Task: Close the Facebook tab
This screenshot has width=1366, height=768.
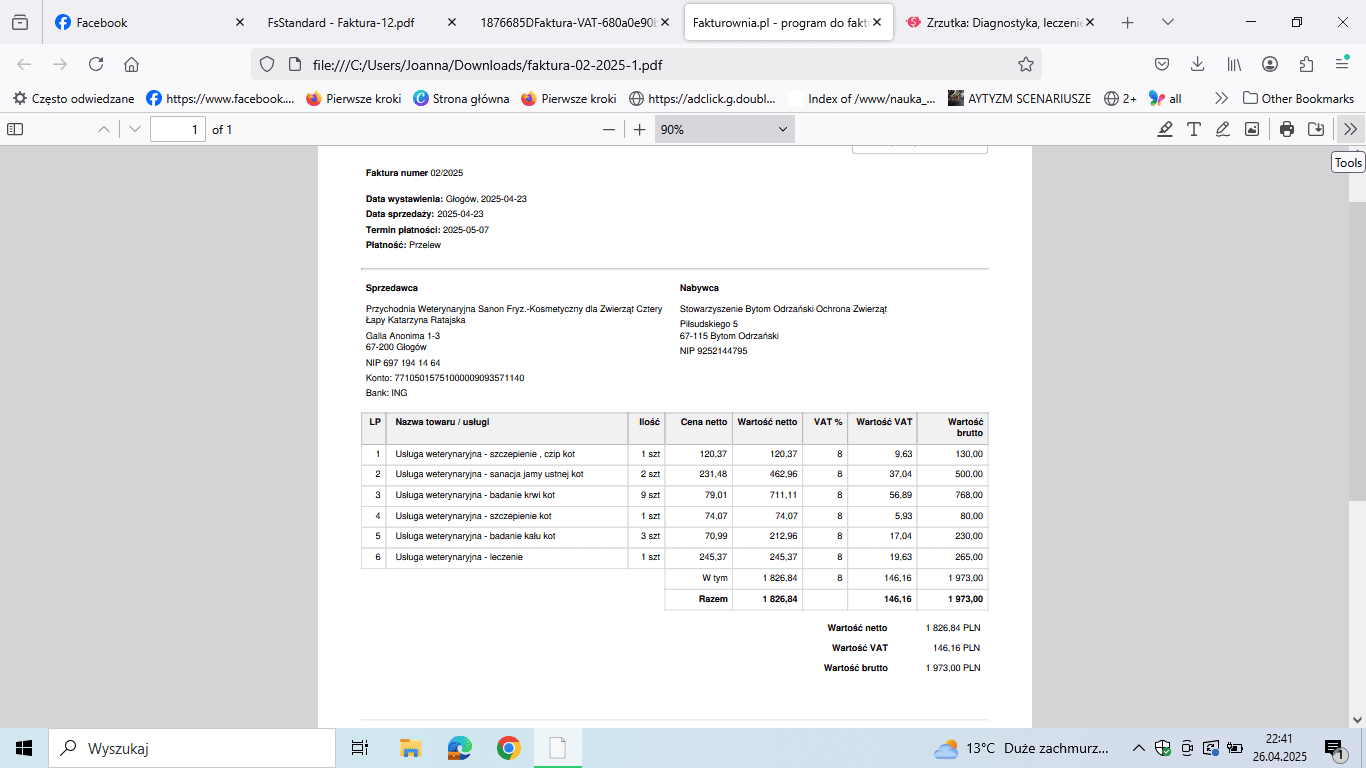Action: point(239,22)
